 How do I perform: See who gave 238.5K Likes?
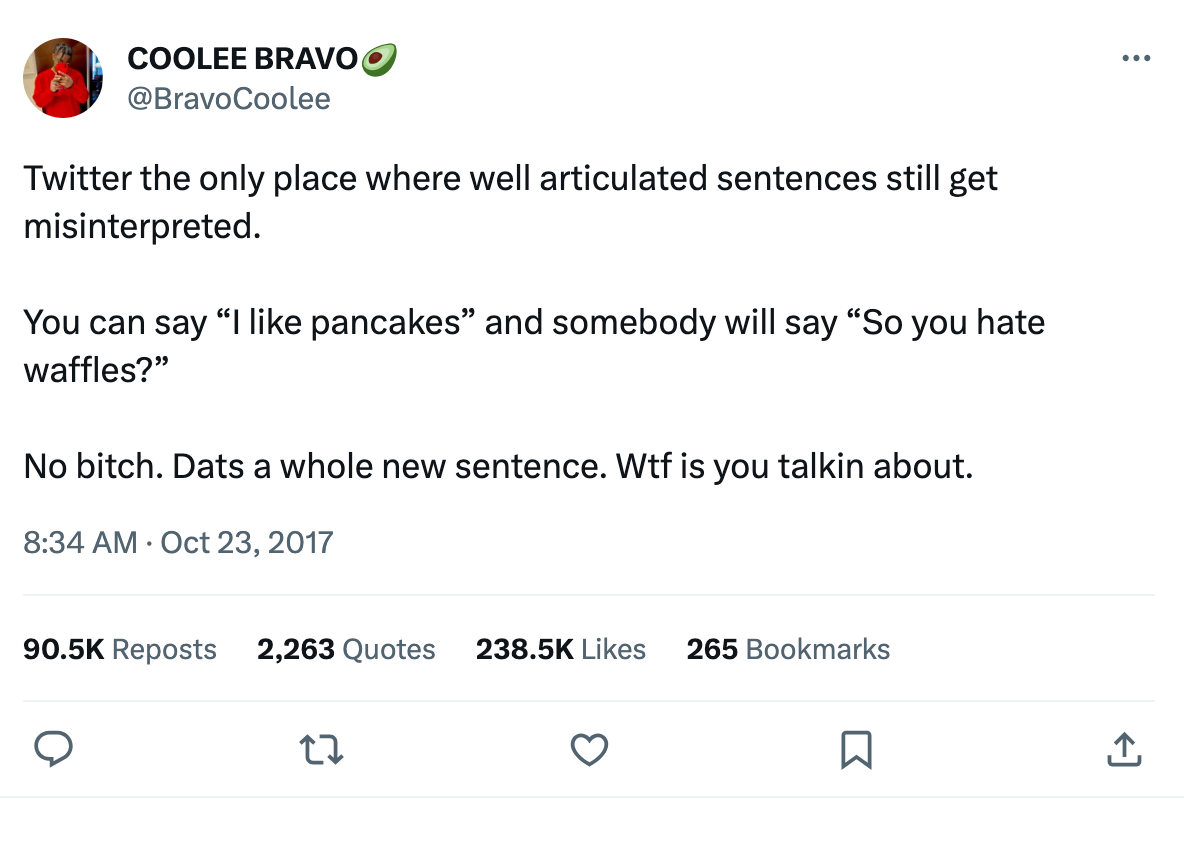tap(561, 649)
